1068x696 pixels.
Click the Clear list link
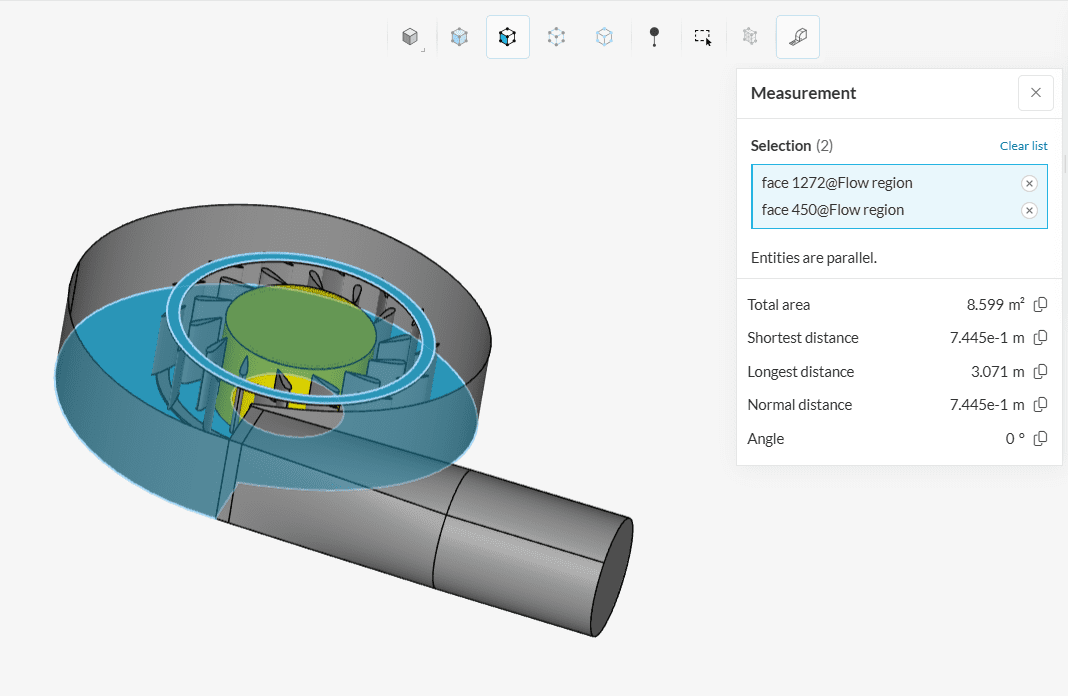[x=1023, y=146]
